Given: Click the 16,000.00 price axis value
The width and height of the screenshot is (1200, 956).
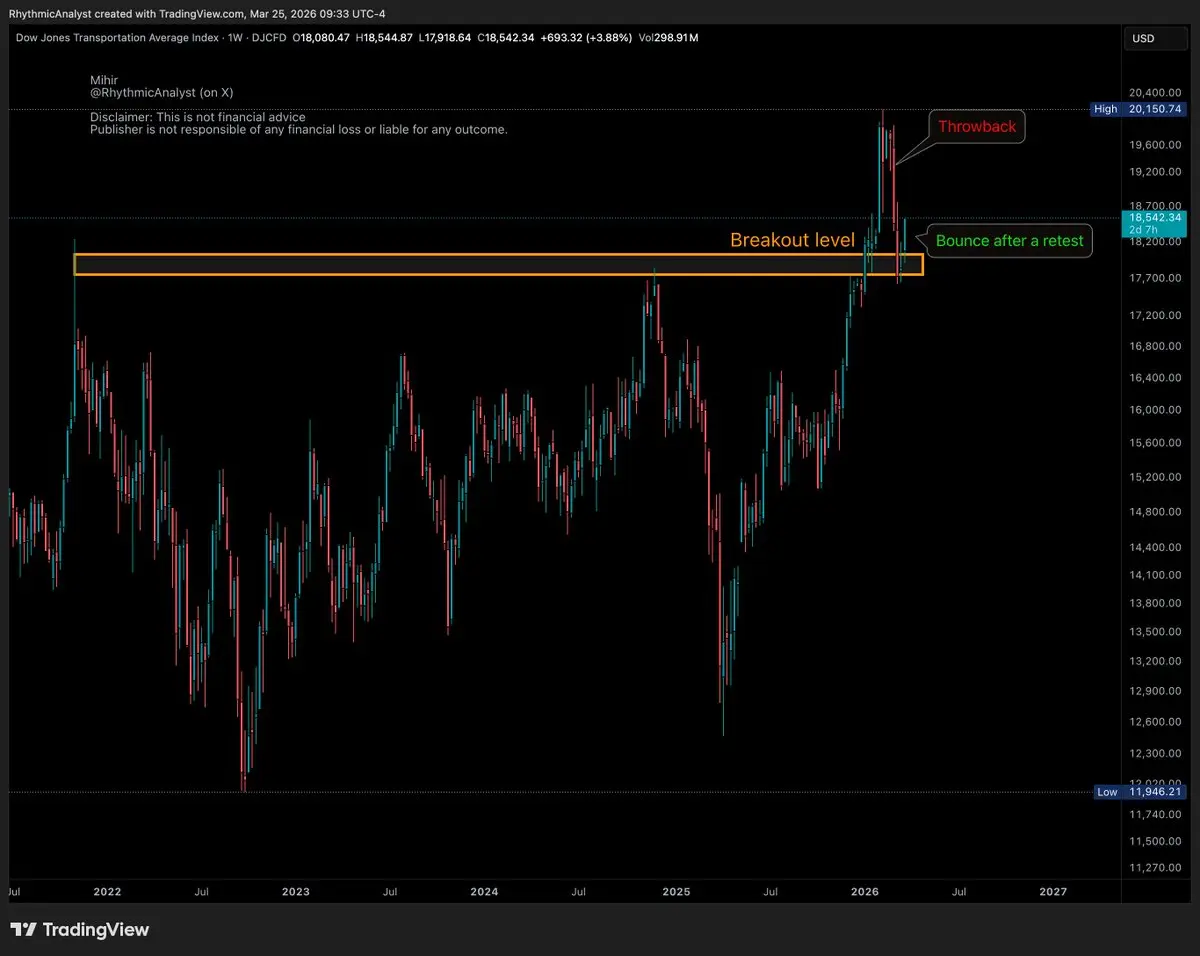Looking at the screenshot, I should pos(1156,410).
